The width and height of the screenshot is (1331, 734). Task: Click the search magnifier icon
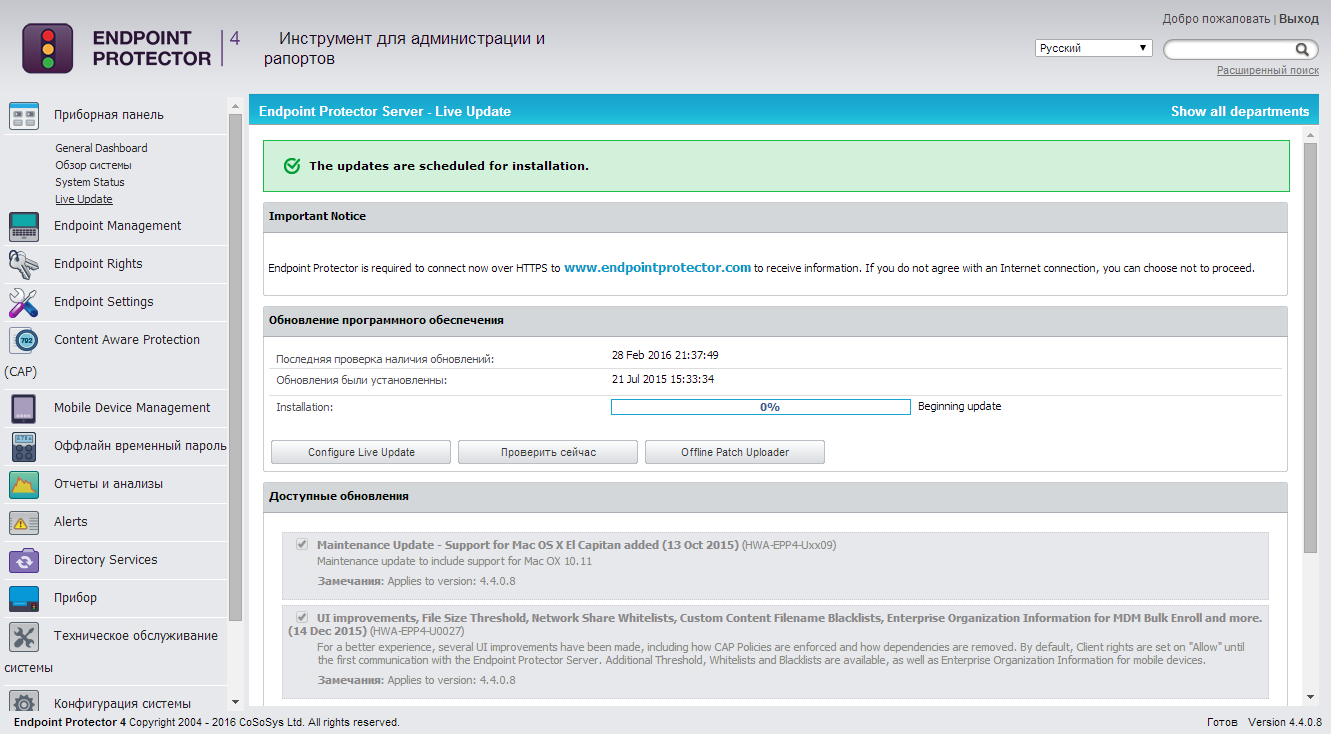(1302, 49)
